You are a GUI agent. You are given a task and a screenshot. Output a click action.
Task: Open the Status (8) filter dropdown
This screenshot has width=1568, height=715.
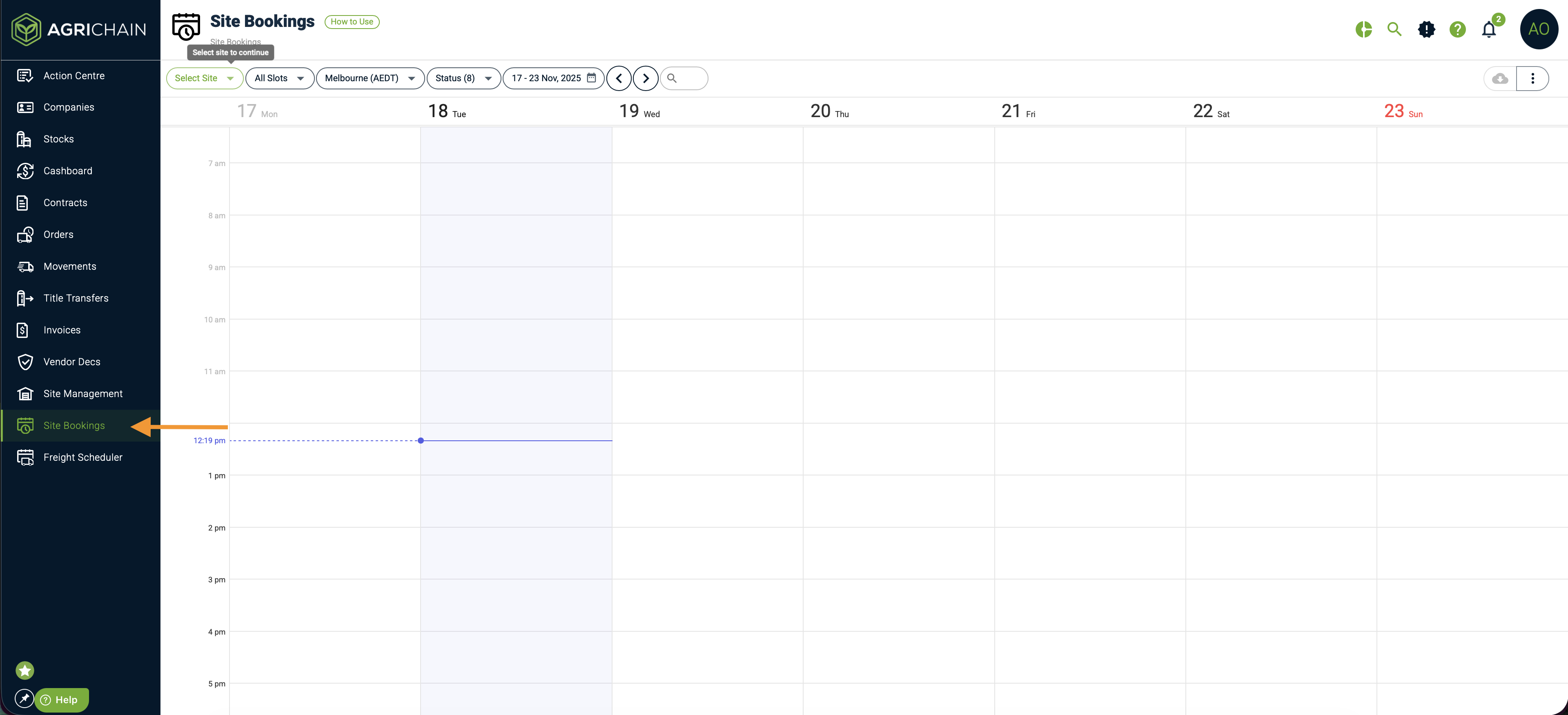coord(463,78)
